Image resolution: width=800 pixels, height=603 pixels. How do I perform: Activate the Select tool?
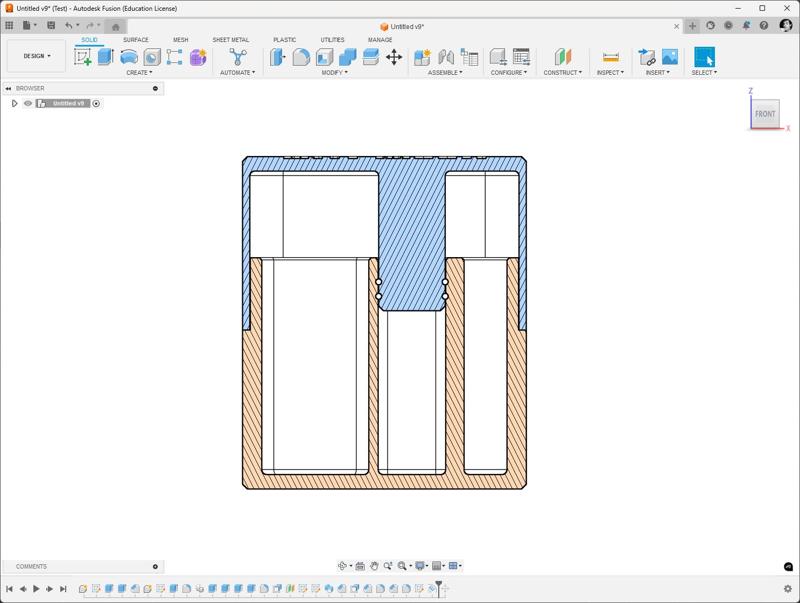pyautogui.click(x=704, y=57)
